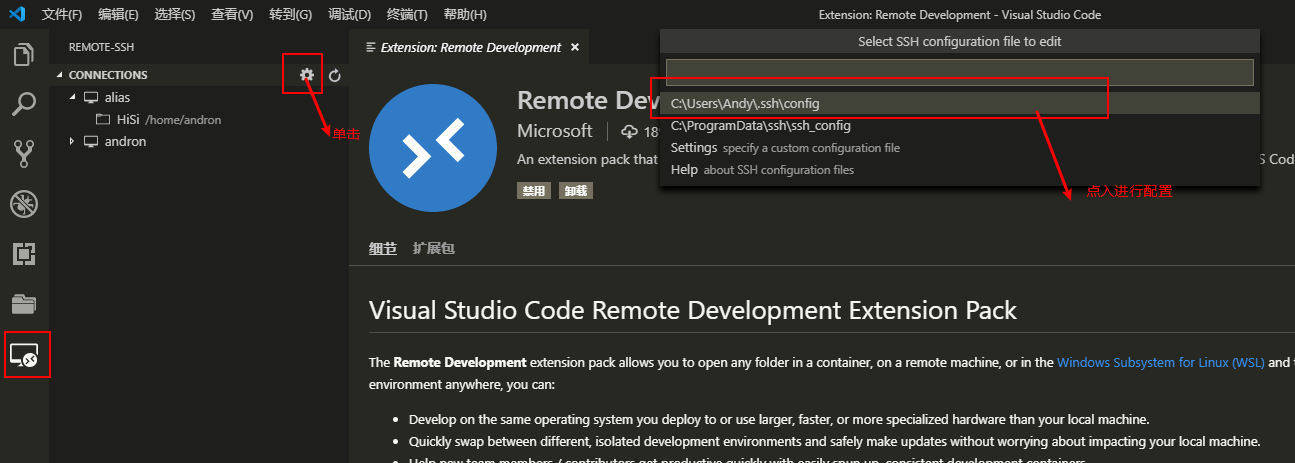
Task: Click the 卸载 button
Action: (576, 190)
